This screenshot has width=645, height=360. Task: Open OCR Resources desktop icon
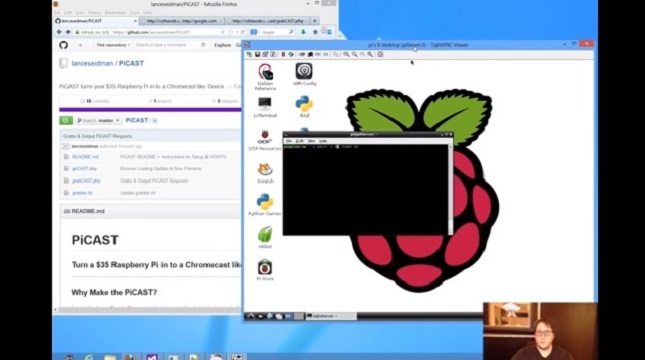(x=265, y=140)
